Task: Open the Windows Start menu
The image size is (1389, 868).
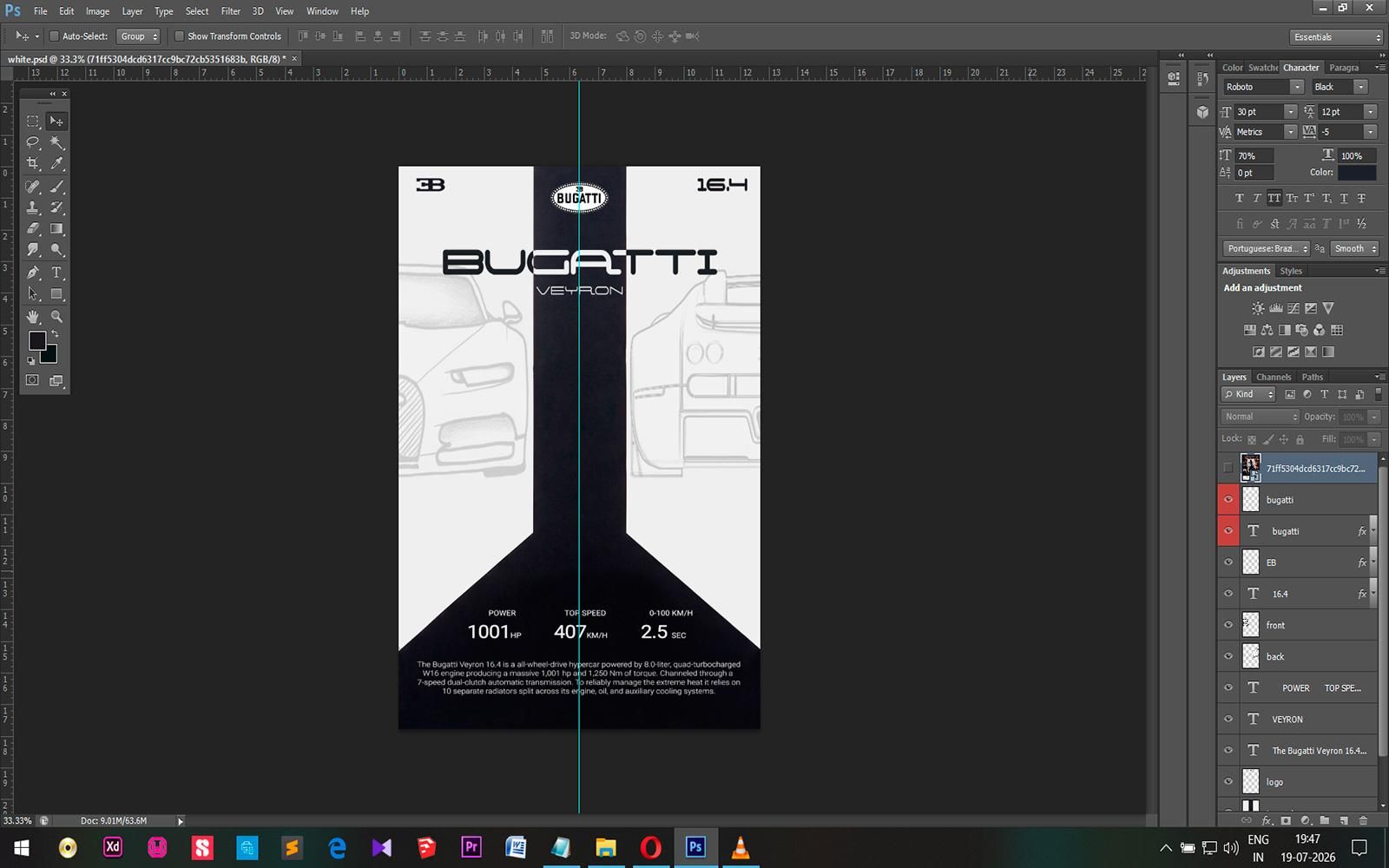Action: click(x=22, y=847)
